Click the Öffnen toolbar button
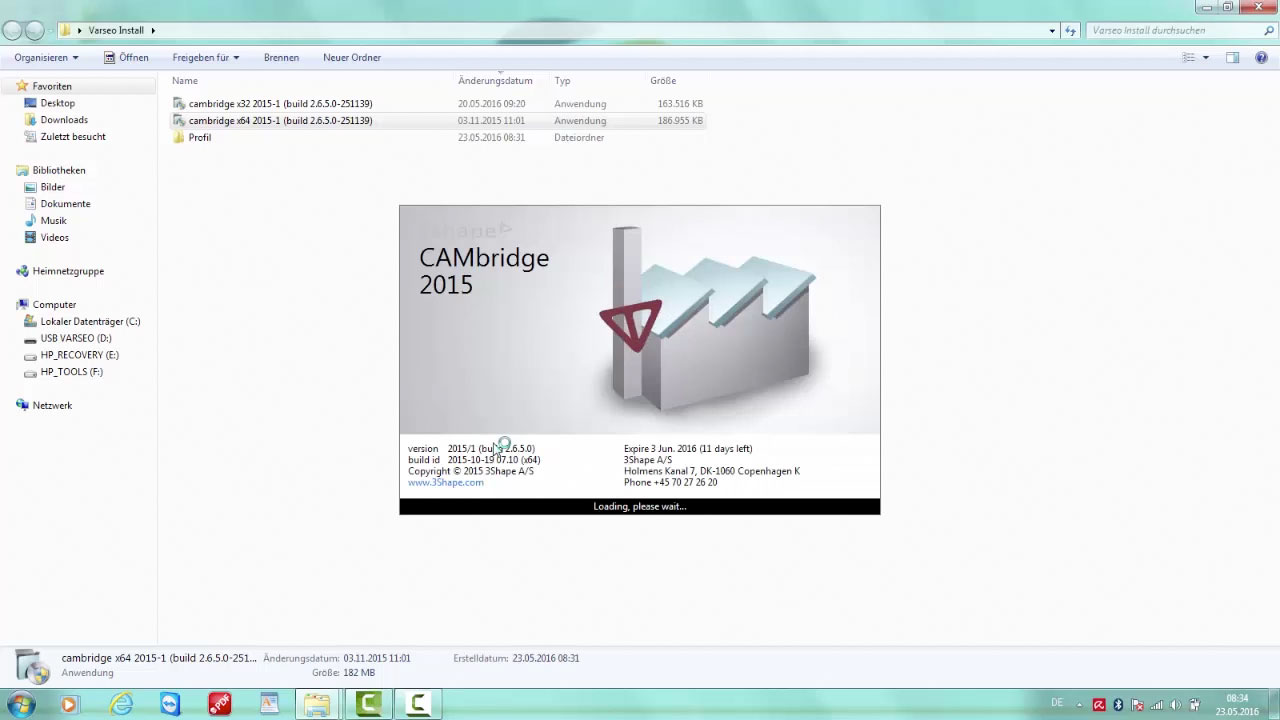The height and width of the screenshot is (720, 1280). [126, 58]
